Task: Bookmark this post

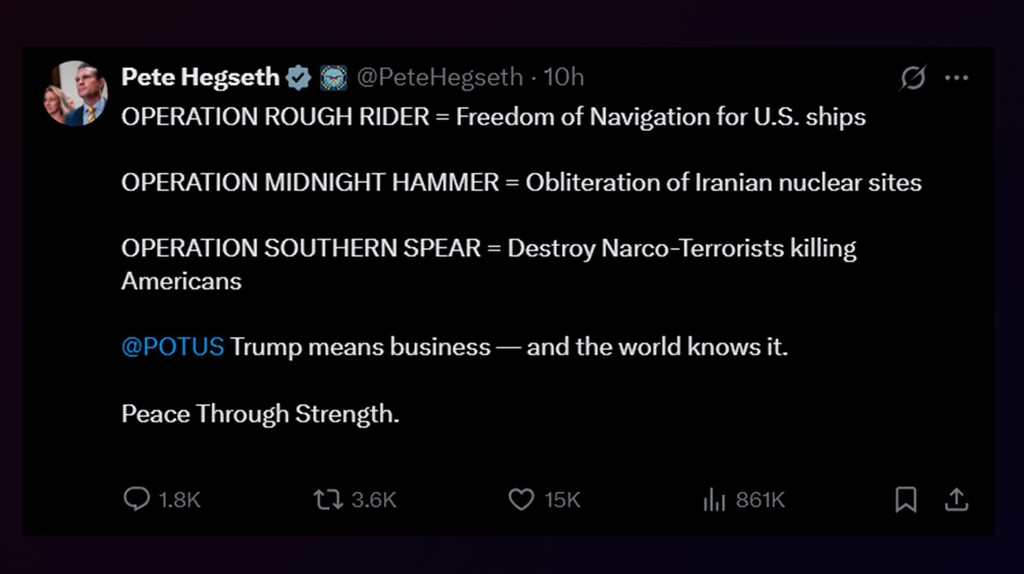Action: (906, 499)
